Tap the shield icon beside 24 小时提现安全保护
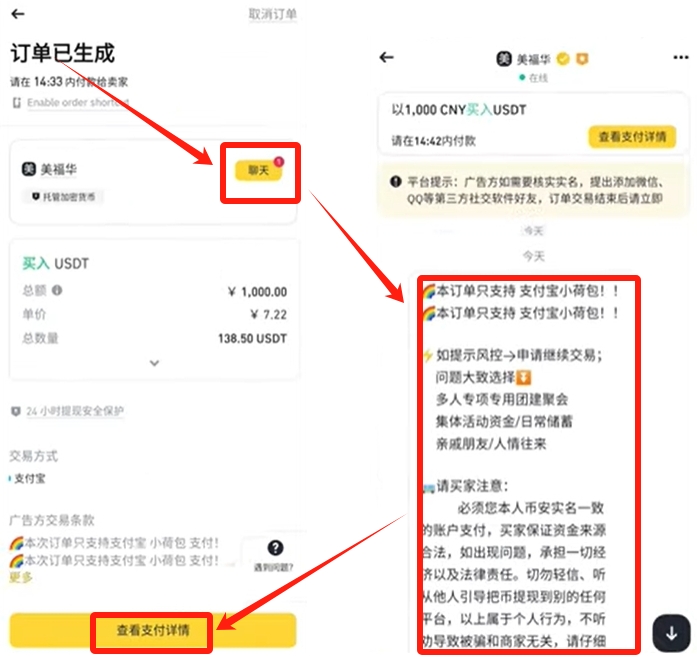Image resolution: width=697 pixels, height=660 pixels. tap(16, 411)
